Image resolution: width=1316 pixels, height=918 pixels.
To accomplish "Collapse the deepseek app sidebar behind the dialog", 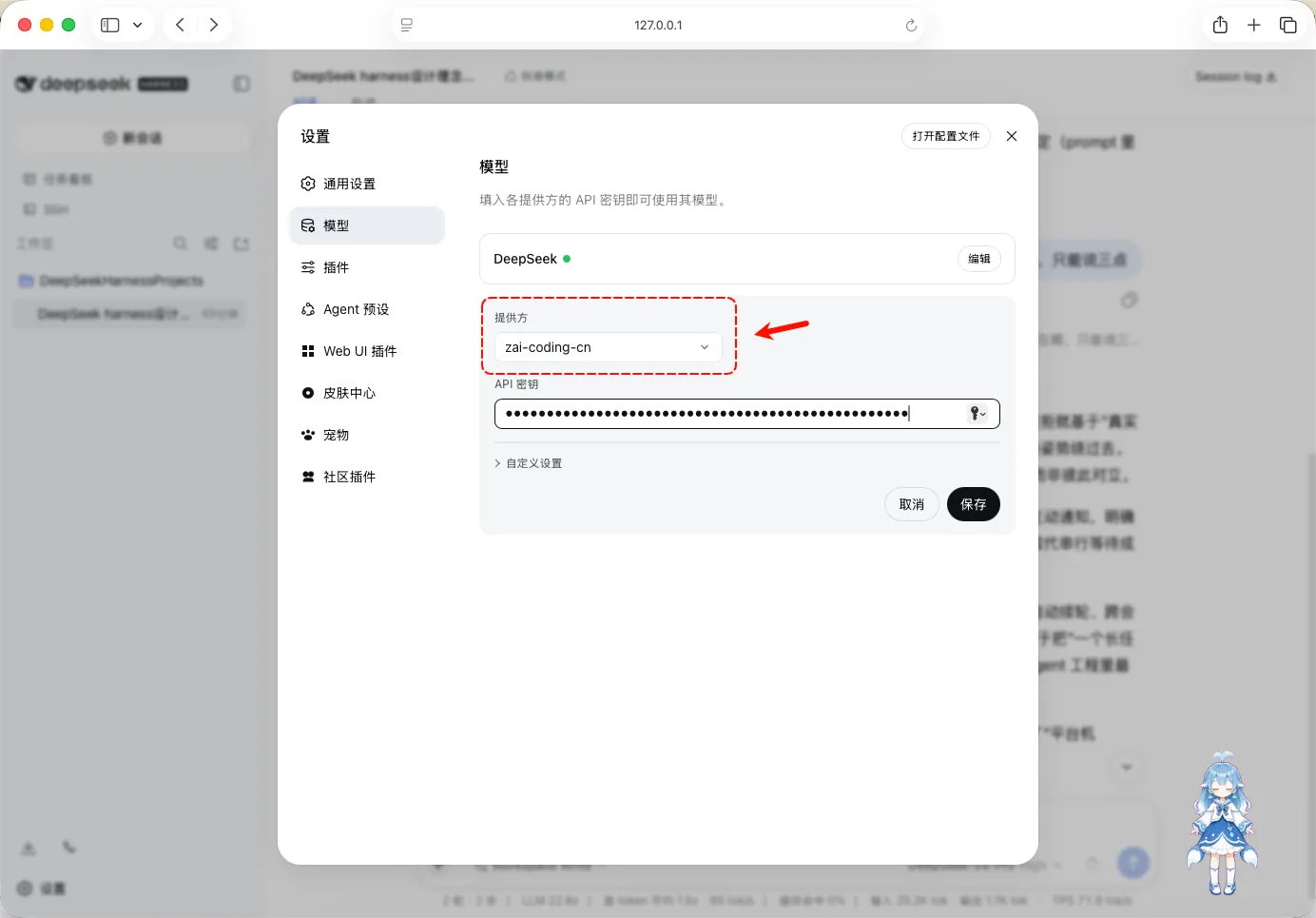I will (x=242, y=84).
